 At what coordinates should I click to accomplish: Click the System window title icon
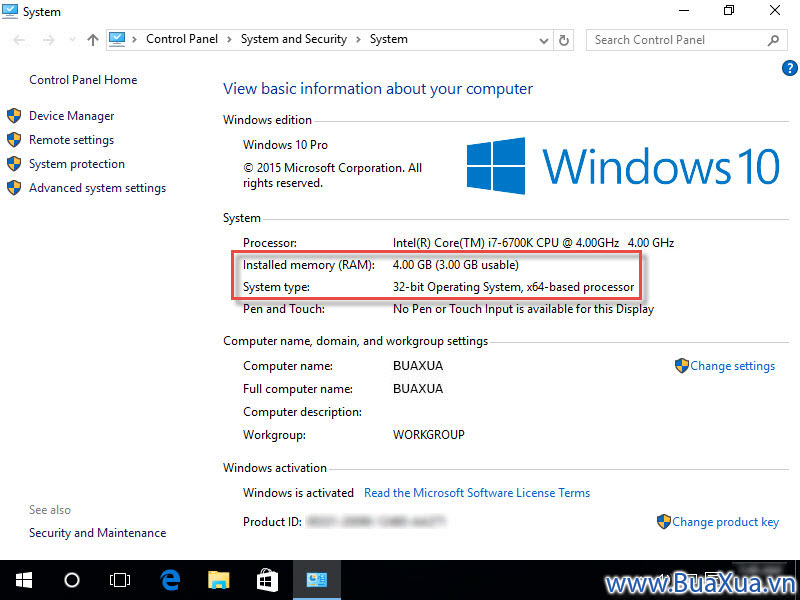pos(10,11)
